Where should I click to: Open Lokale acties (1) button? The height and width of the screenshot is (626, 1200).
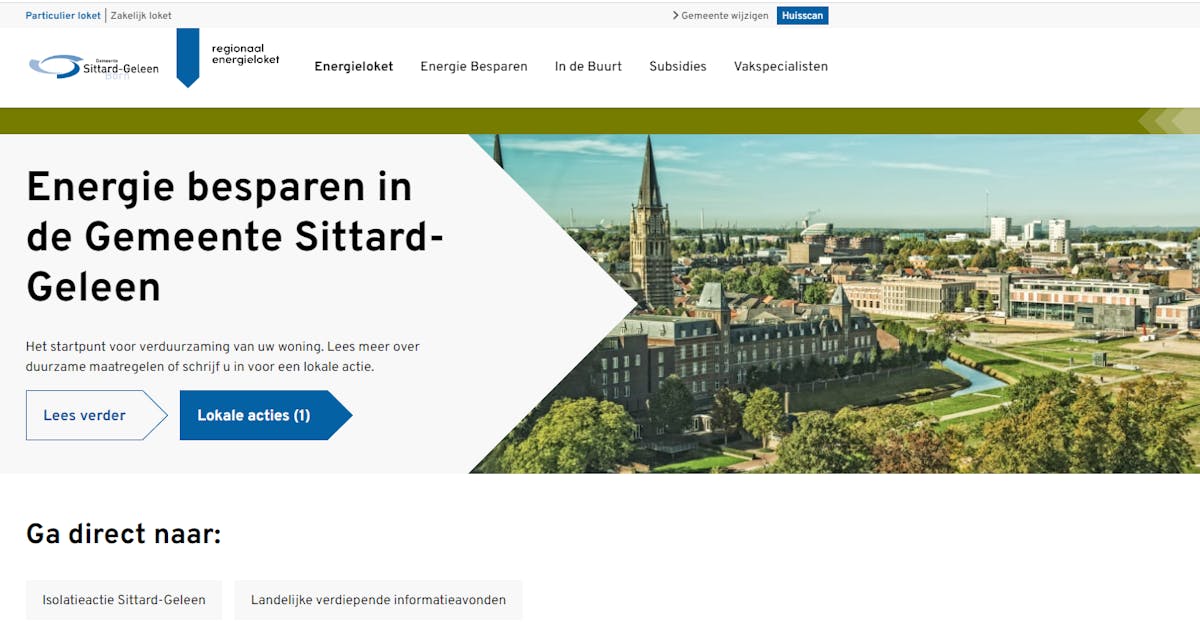[257, 415]
